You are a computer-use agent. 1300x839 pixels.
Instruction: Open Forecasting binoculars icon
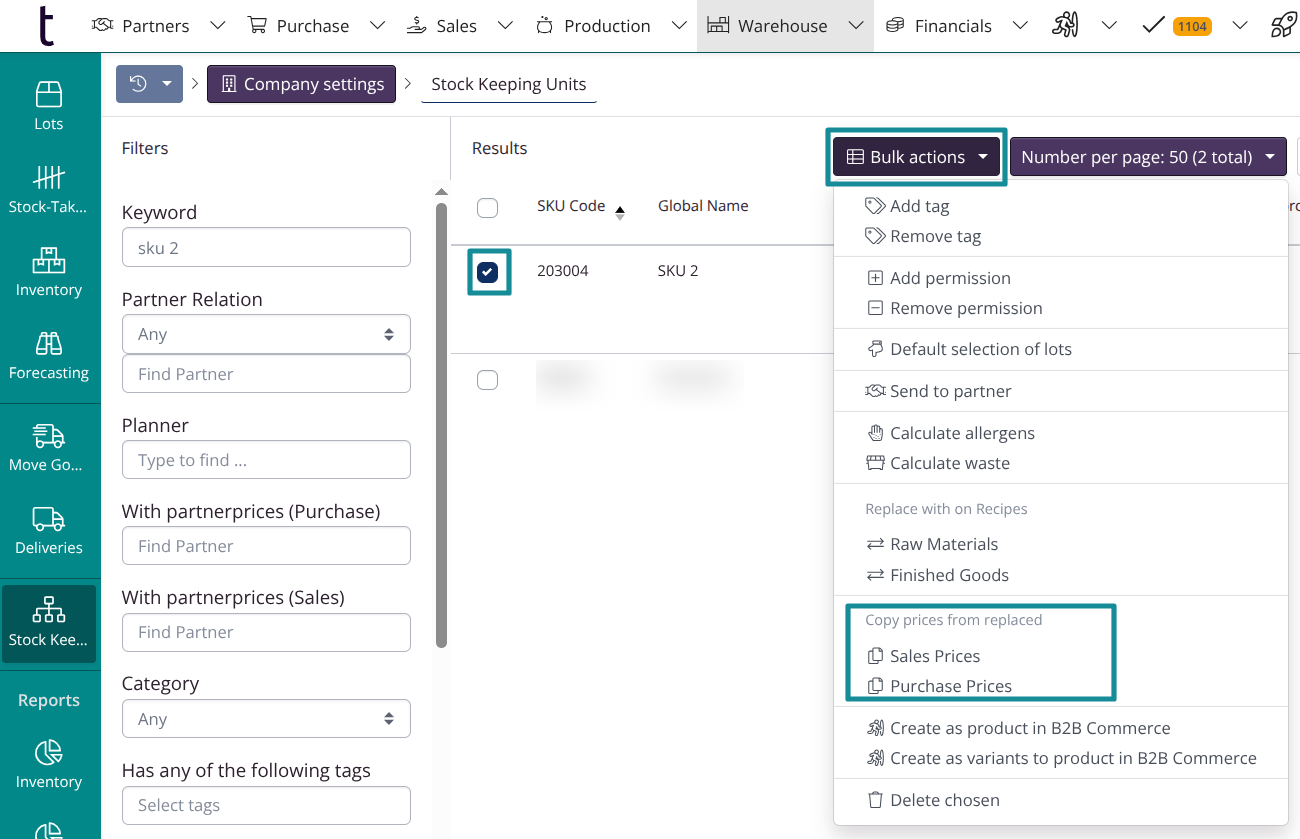click(x=48, y=343)
